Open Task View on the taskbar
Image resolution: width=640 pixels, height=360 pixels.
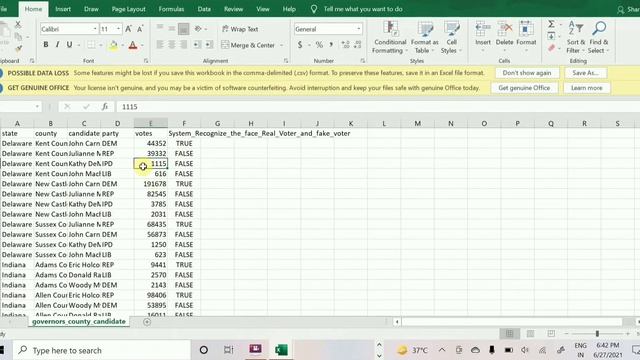[229, 350]
